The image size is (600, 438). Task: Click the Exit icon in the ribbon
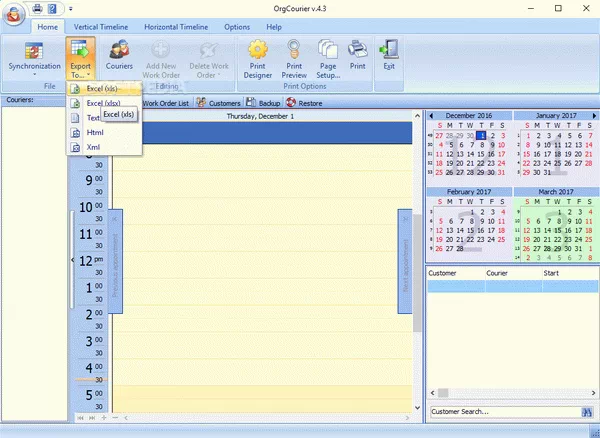(x=389, y=56)
